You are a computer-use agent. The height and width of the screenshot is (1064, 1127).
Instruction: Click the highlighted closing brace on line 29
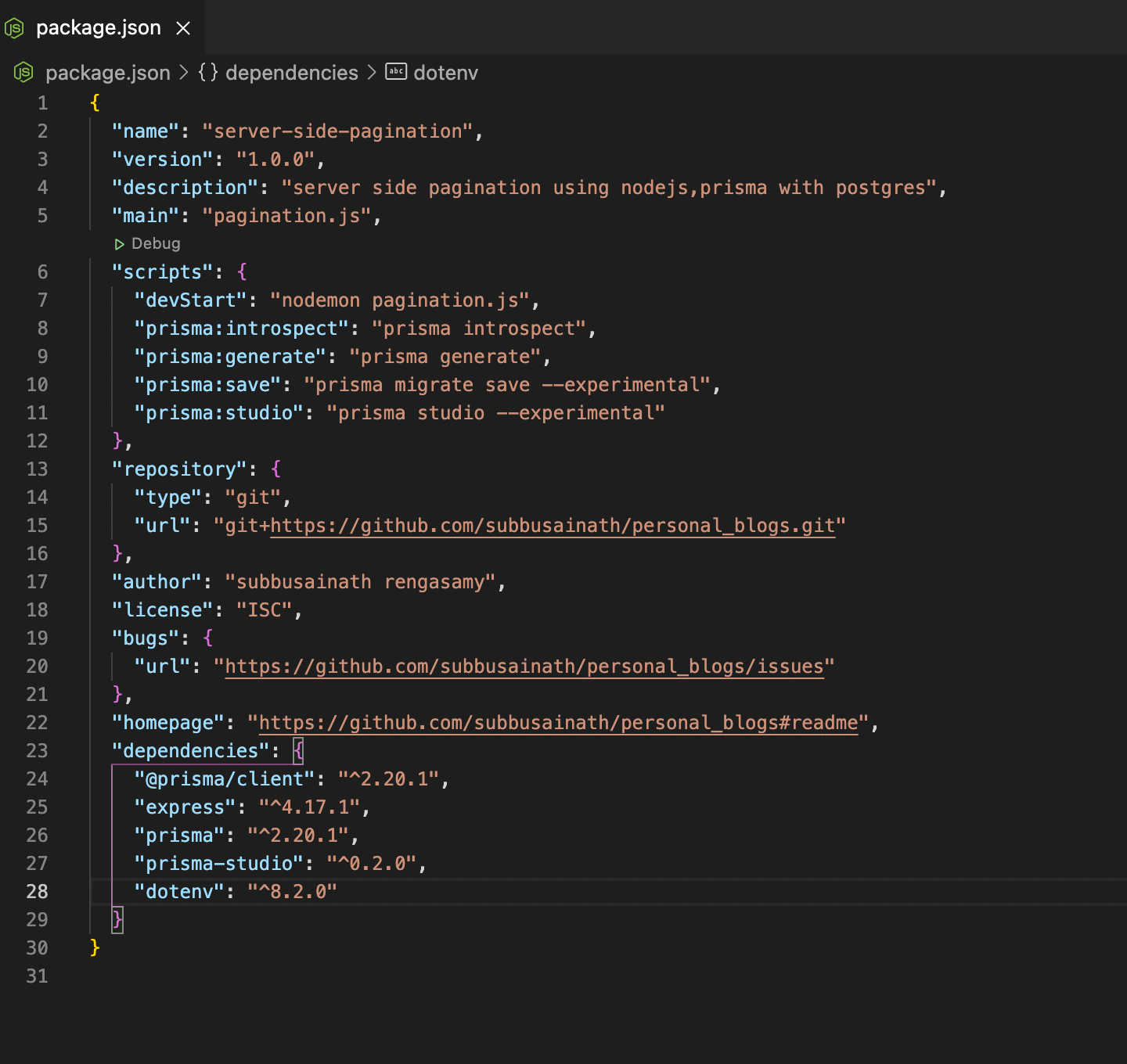pos(117,919)
